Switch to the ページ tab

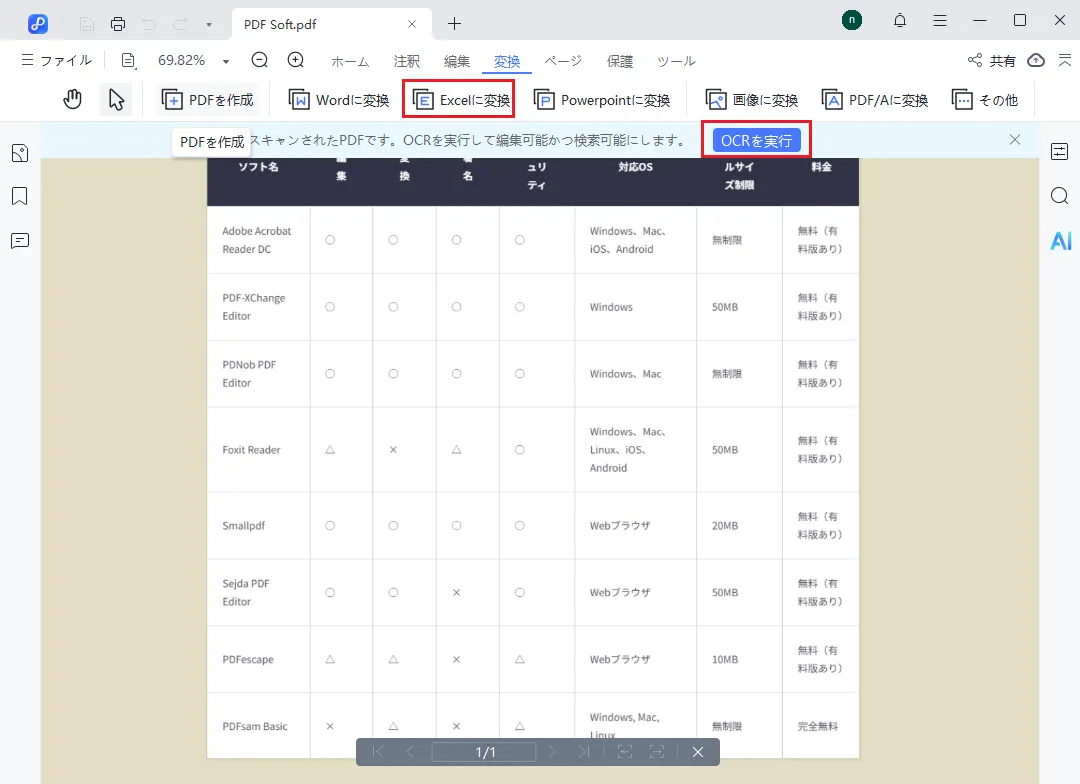(563, 61)
